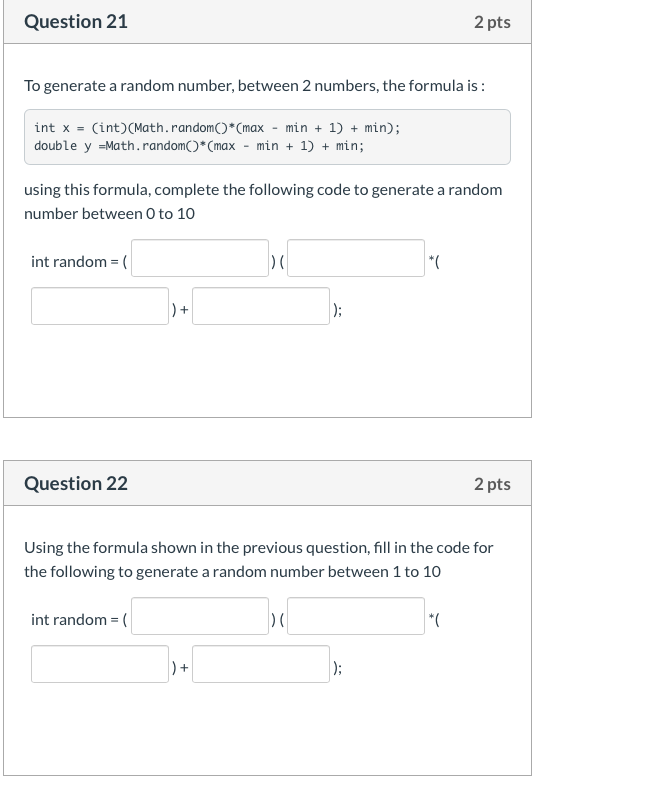Click the fourth blank in Question 21
Screen dimensions: 665x805
pos(260,306)
